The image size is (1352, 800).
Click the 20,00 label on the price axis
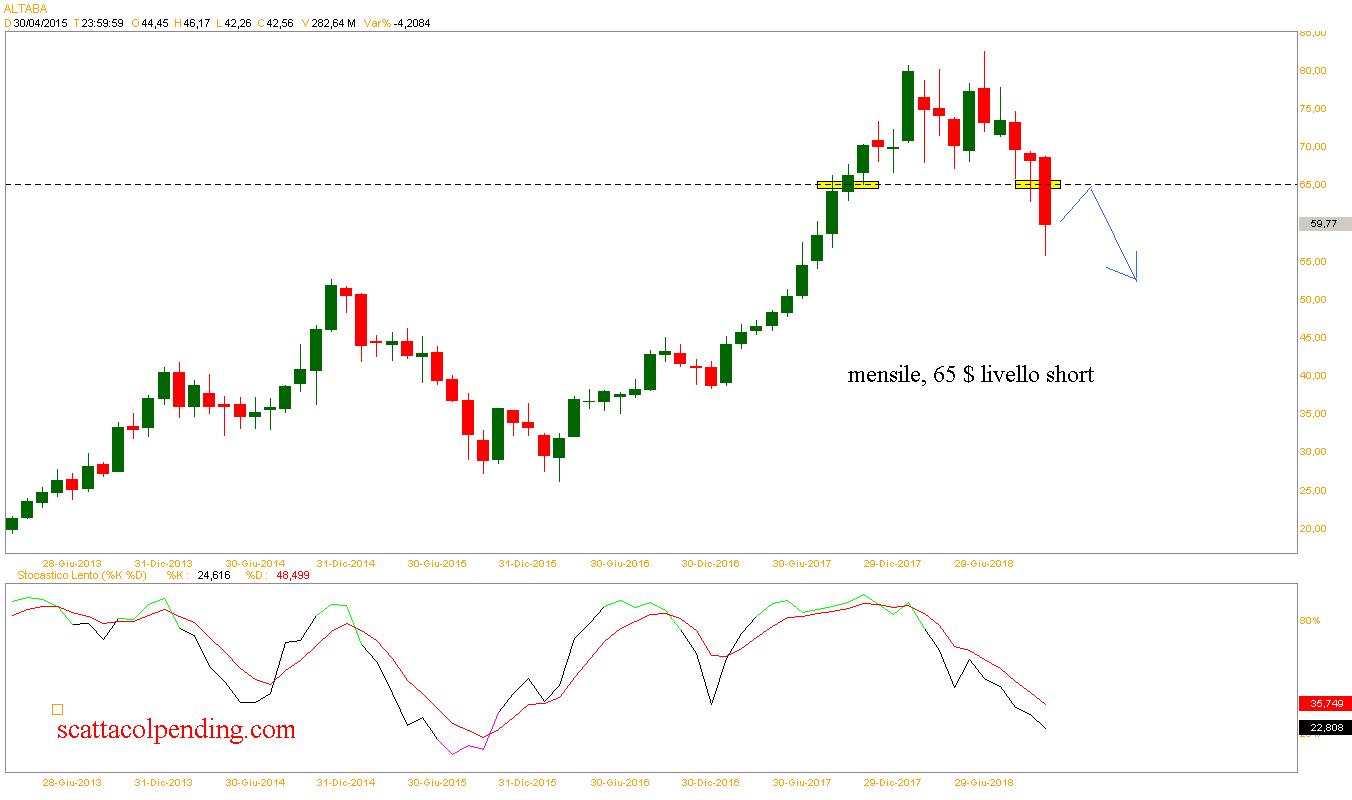click(1312, 528)
